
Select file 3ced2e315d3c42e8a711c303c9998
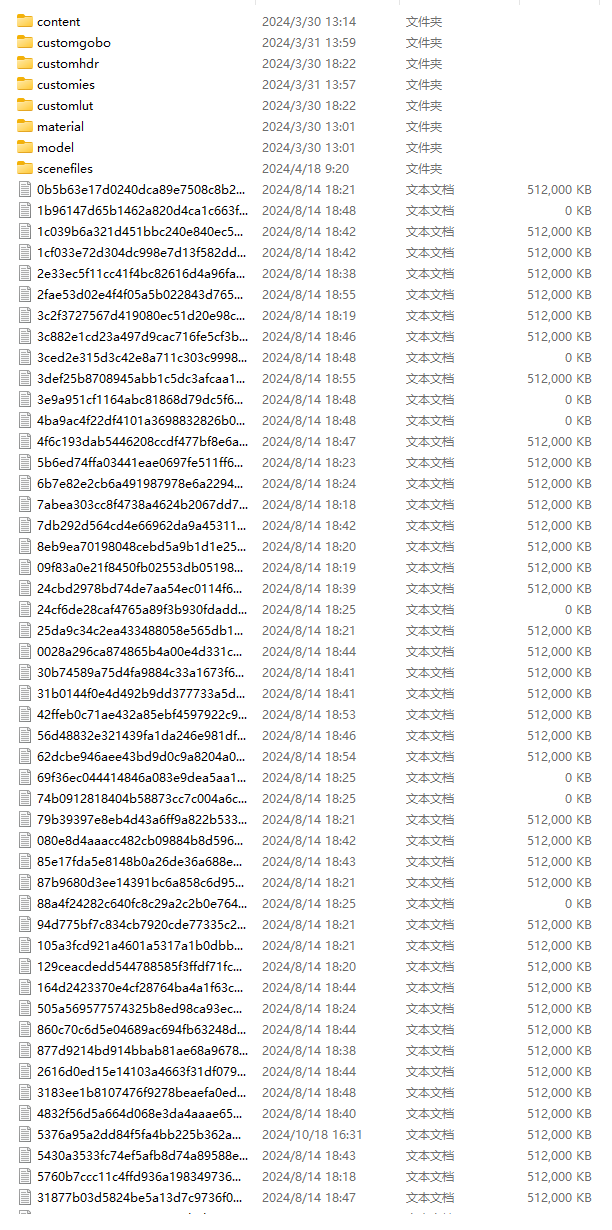tap(142, 357)
